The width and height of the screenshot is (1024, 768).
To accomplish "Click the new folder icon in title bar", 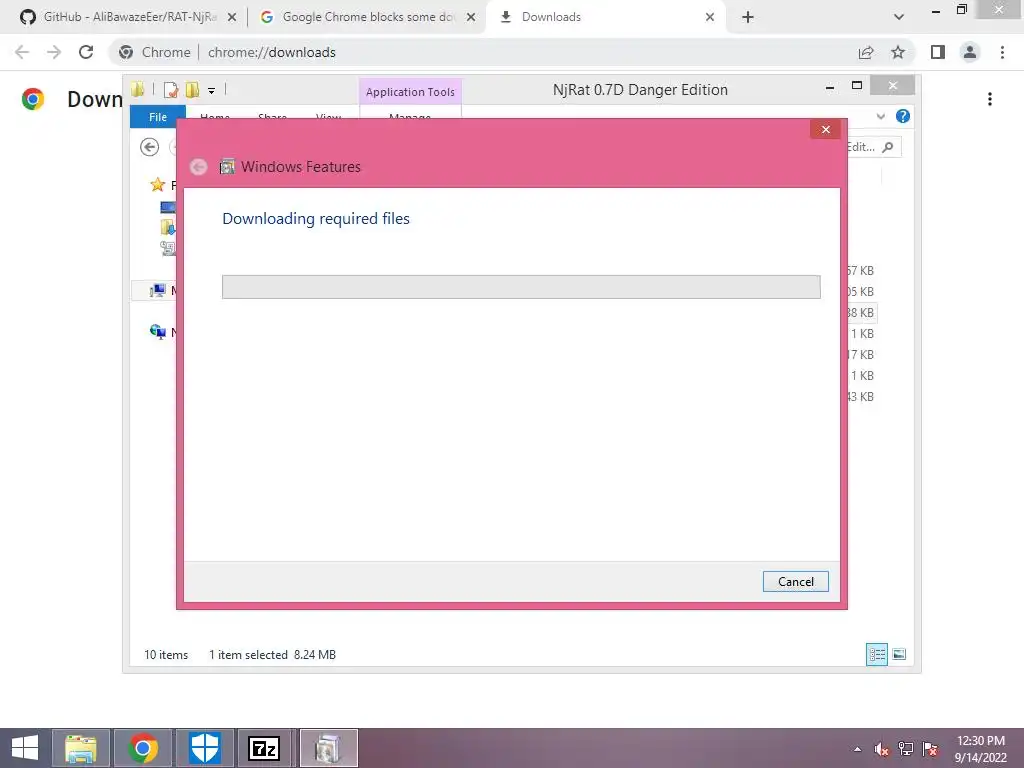I will coord(192,89).
